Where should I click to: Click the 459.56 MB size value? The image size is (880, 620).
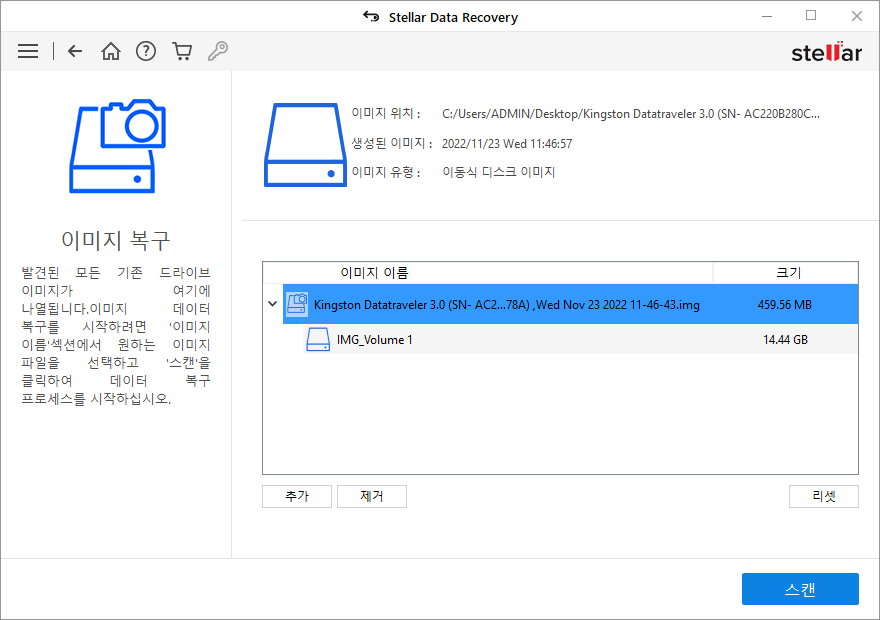(x=785, y=305)
